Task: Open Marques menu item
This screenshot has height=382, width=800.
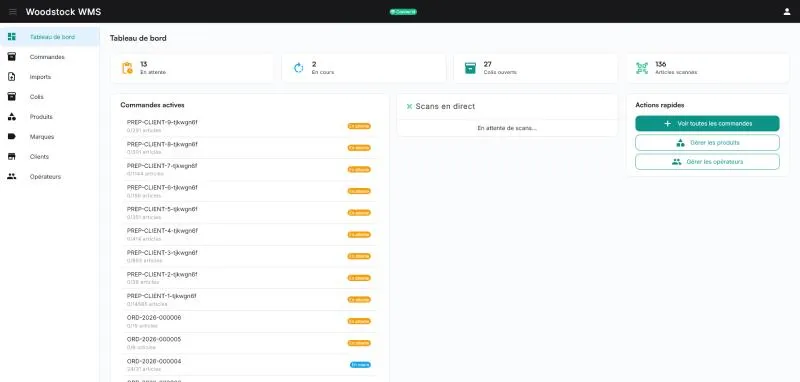Action: [49, 136]
